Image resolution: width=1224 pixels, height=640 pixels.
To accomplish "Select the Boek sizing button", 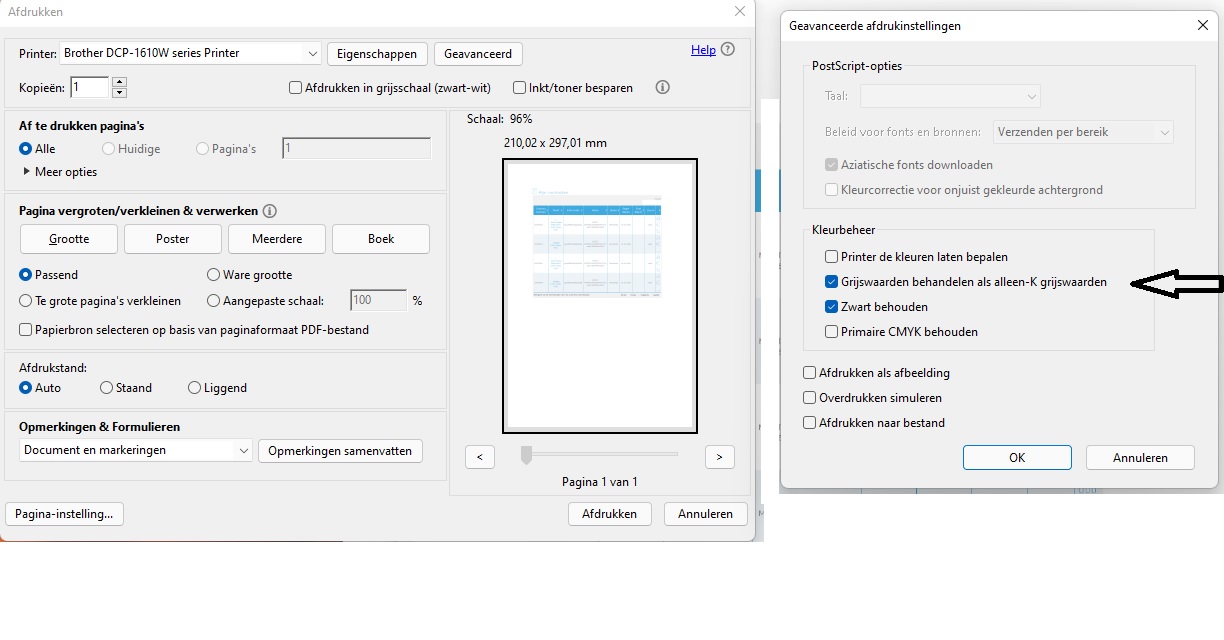I will pyautogui.click(x=381, y=239).
